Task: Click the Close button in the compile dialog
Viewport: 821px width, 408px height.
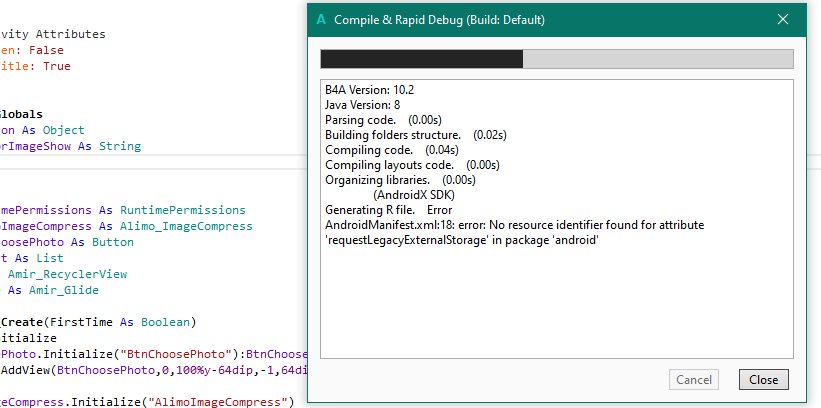Action: click(764, 380)
